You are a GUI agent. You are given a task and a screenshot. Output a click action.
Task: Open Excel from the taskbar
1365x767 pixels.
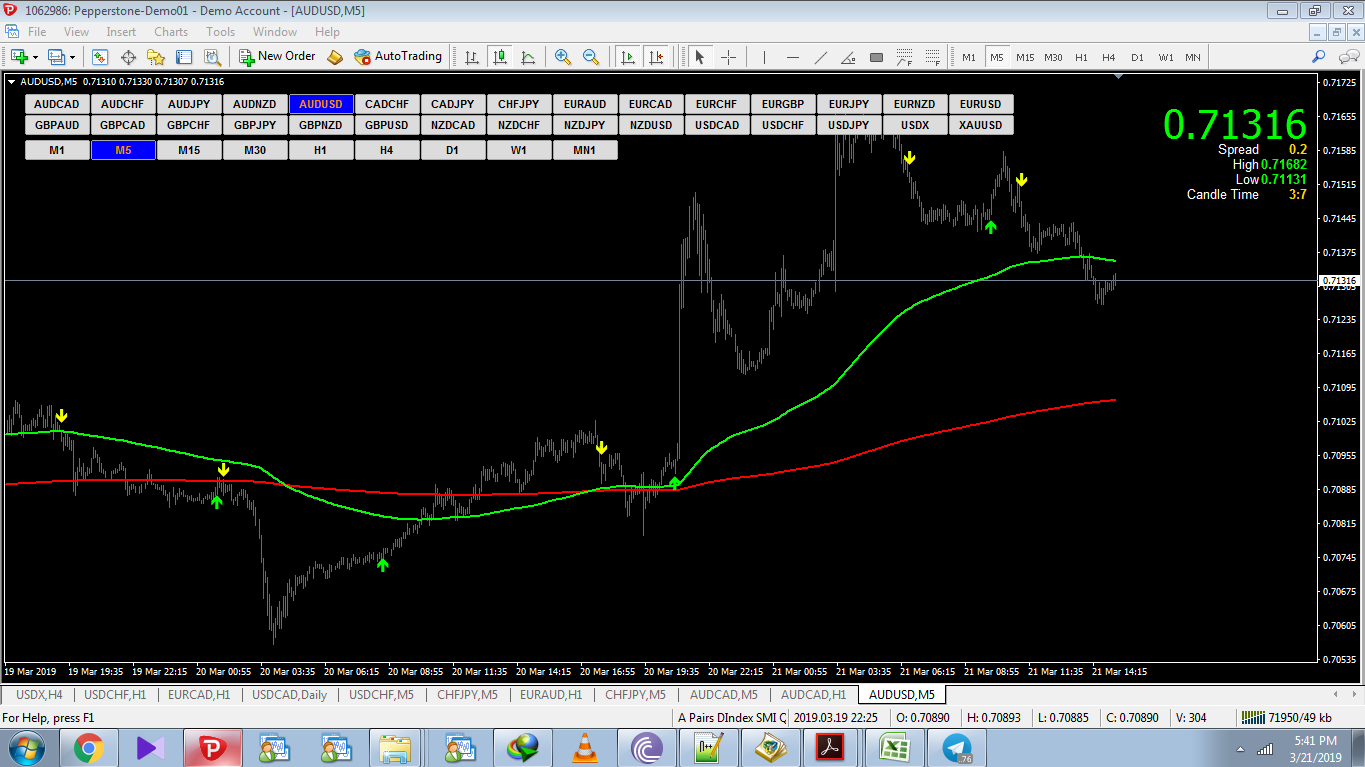point(894,747)
